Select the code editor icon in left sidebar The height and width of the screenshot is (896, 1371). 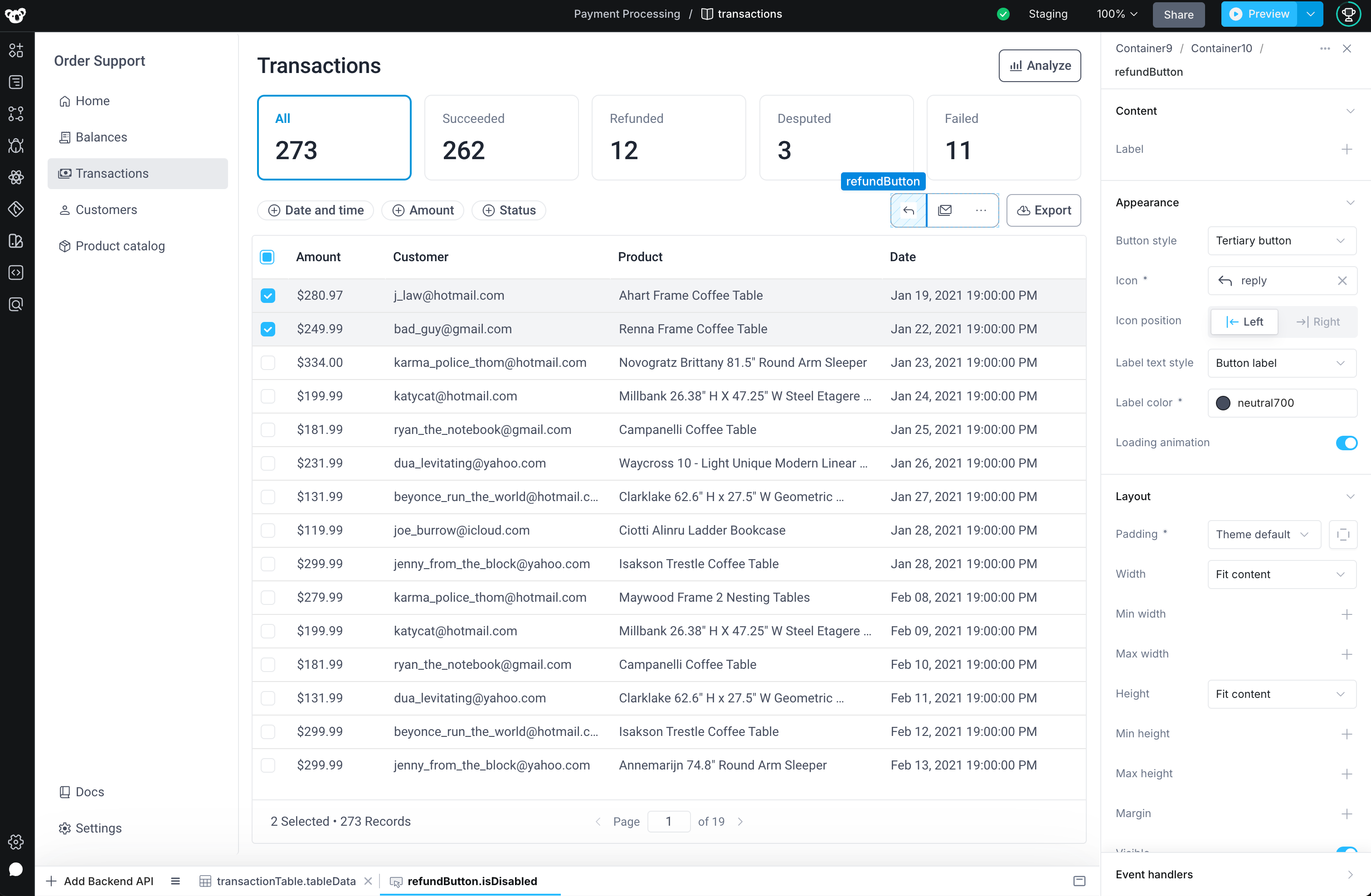click(x=15, y=273)
